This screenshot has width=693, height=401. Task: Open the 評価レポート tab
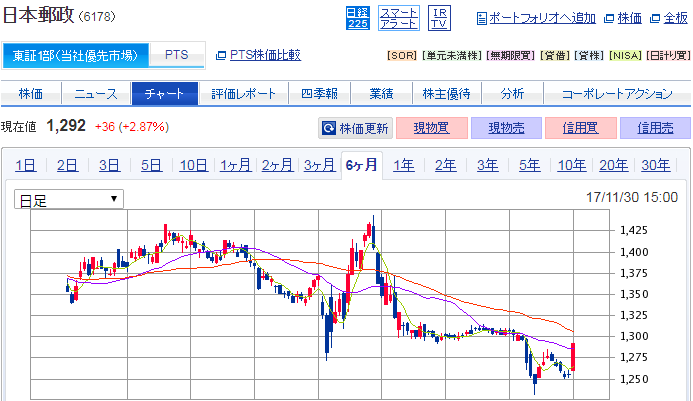pyautogui.click(x=243, y=94)
